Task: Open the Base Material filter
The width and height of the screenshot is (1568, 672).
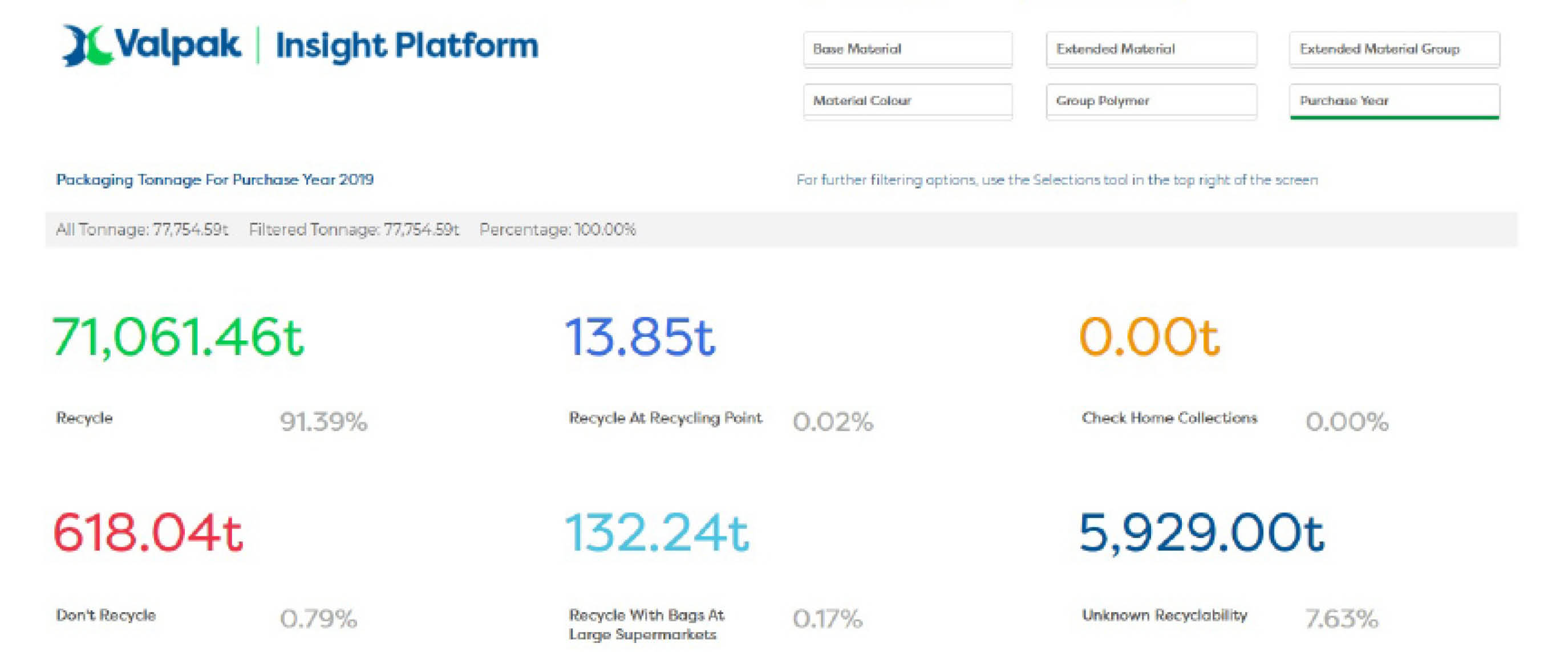Action: pyautogui.click(x=907, y=48)
